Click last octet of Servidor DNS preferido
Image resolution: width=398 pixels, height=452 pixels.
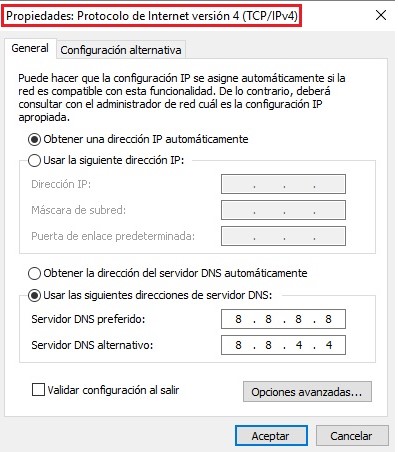click(328, 319)
